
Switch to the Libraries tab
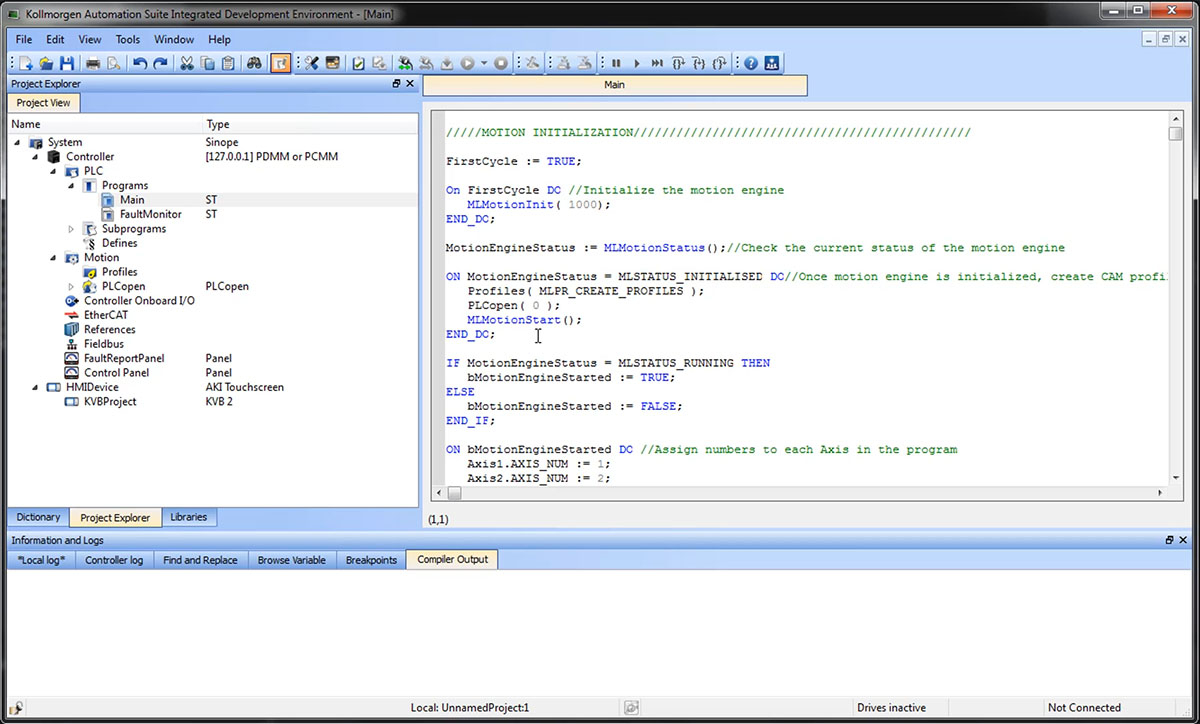pos(189,517)
